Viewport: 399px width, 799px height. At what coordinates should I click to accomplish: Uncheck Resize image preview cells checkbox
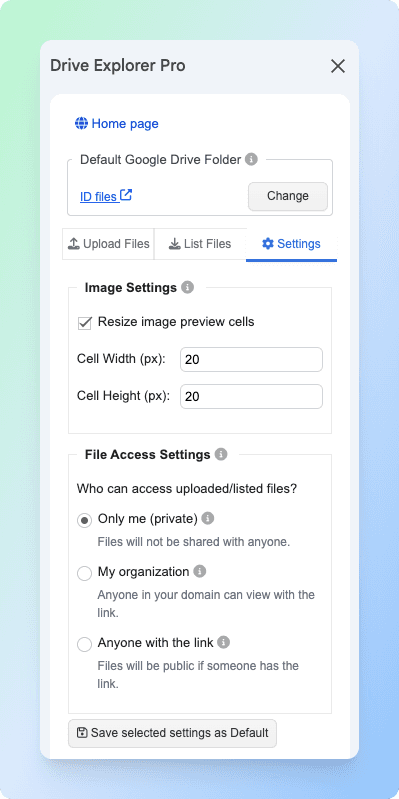click(85, 323)
